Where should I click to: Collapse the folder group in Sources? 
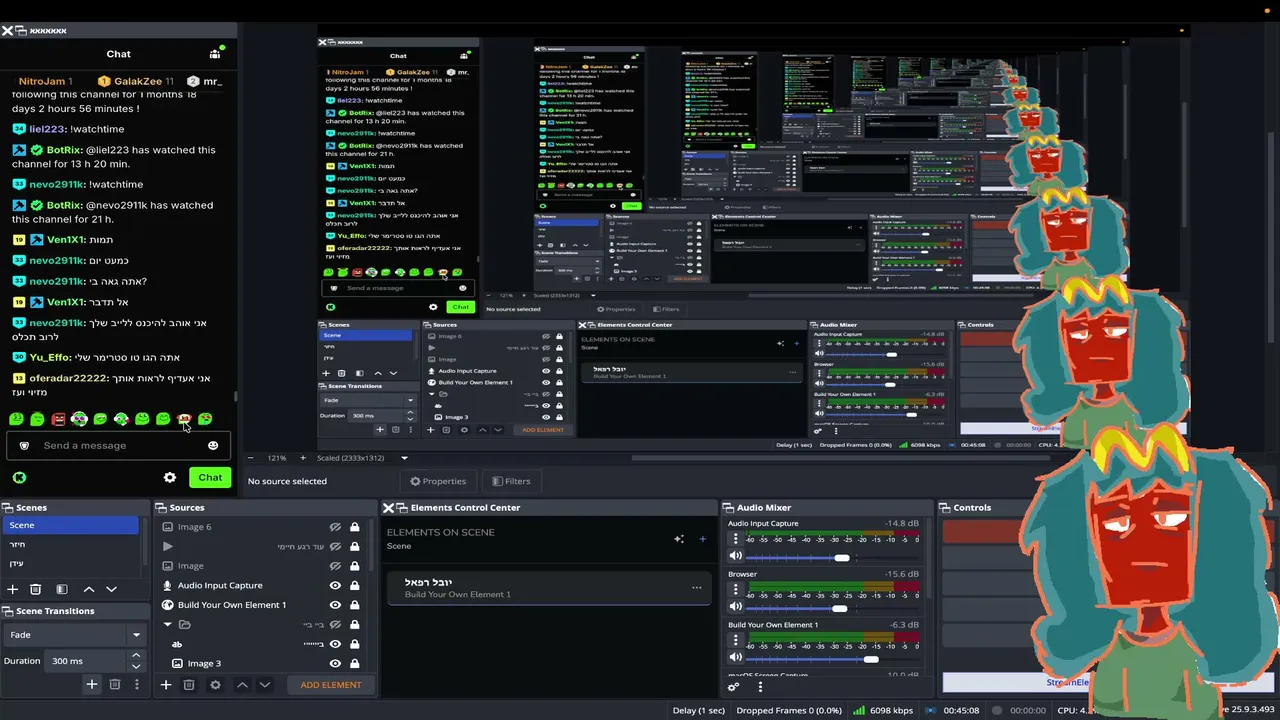pyautogui.click(x=167, y=624)
